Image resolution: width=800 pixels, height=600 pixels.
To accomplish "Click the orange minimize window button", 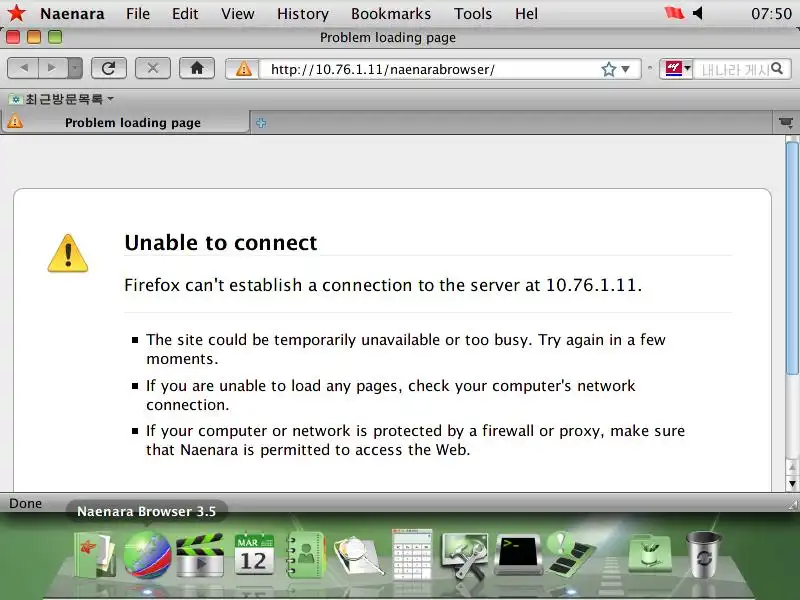I will pos(34,37).
